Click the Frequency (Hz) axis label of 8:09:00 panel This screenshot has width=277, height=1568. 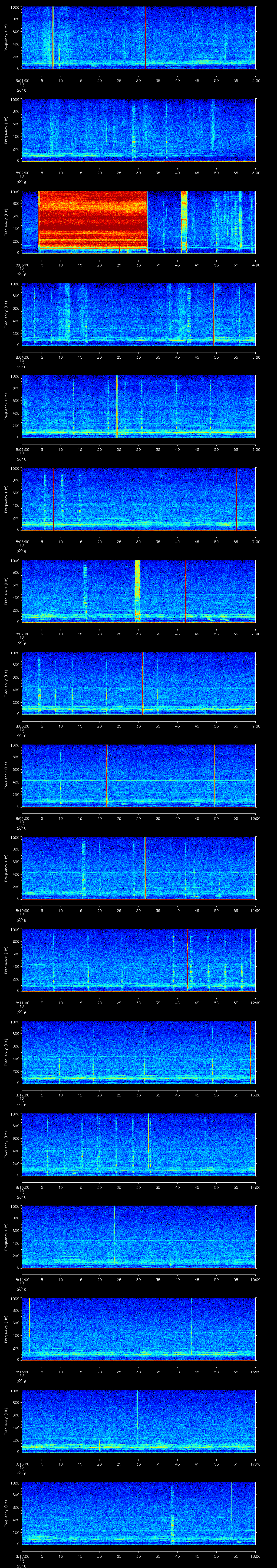pyautogui.click(x=6, y=775)
